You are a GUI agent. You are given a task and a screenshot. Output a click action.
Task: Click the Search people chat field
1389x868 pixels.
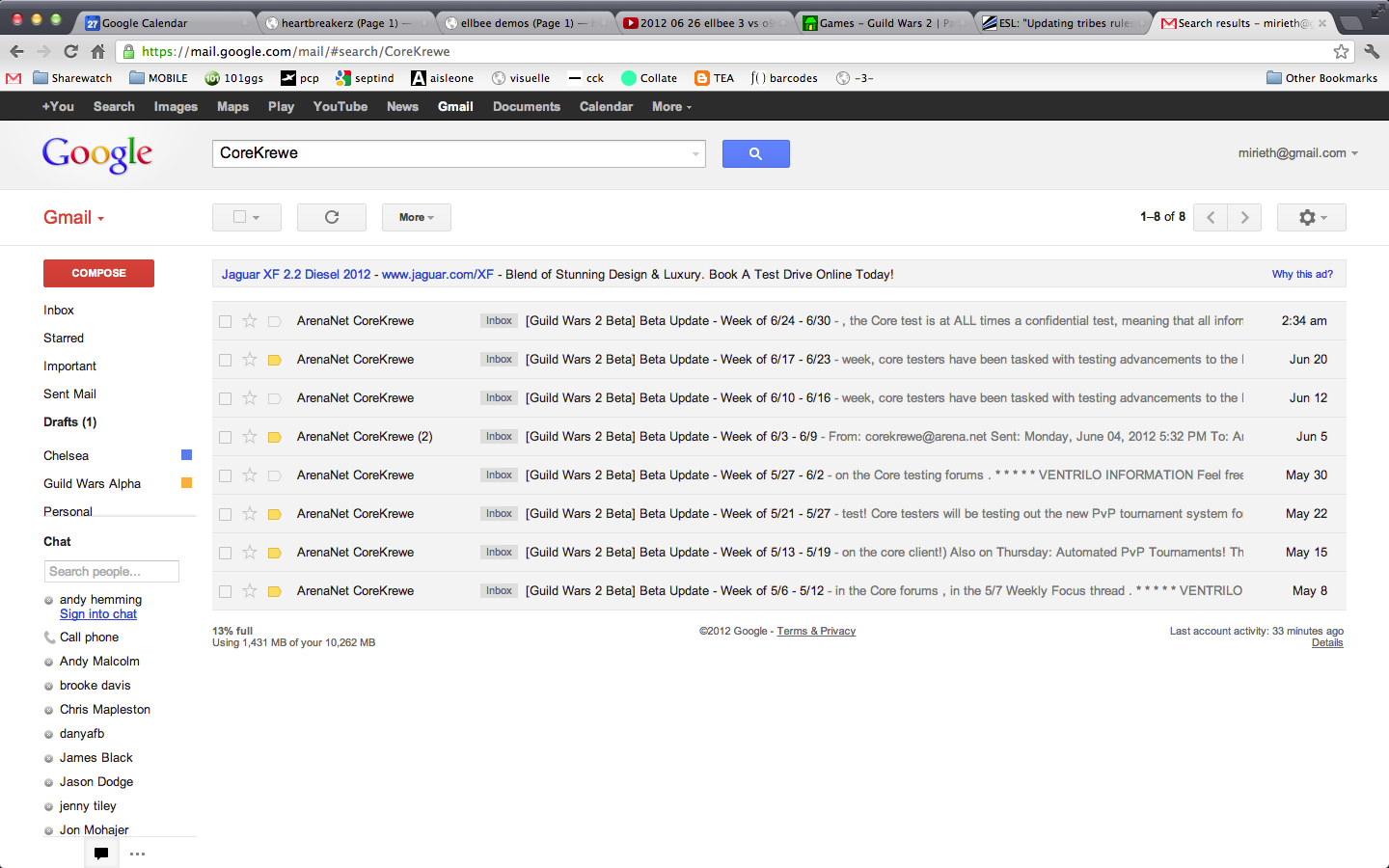pos(112,572)
